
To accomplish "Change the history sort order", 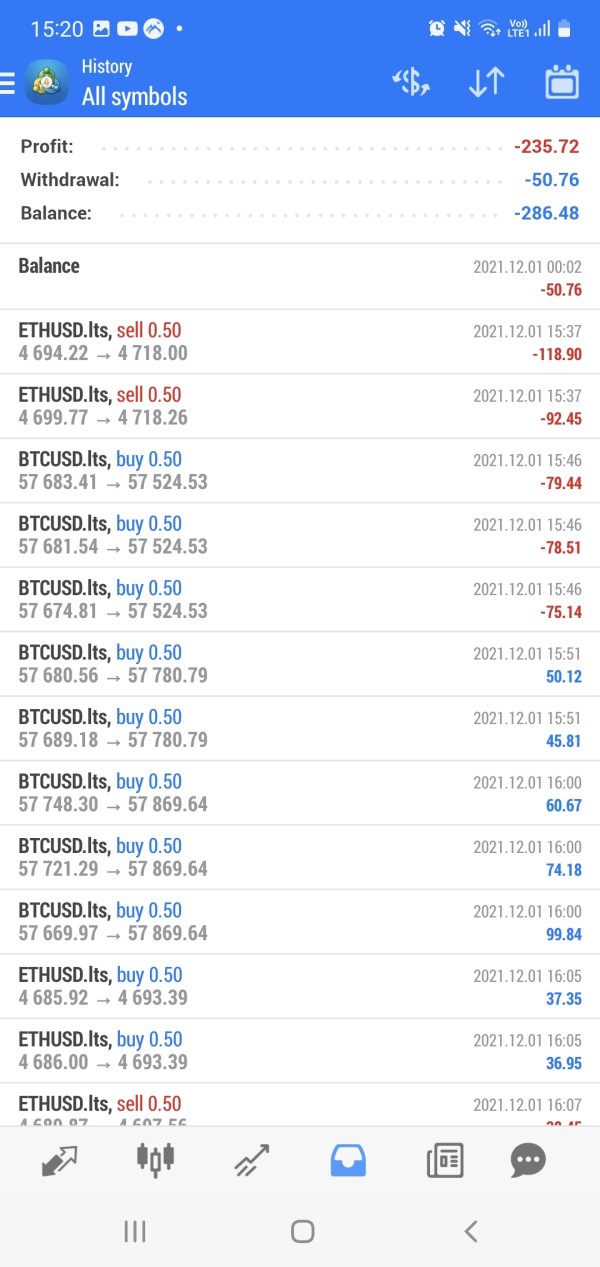I will (x=486, y=83).
